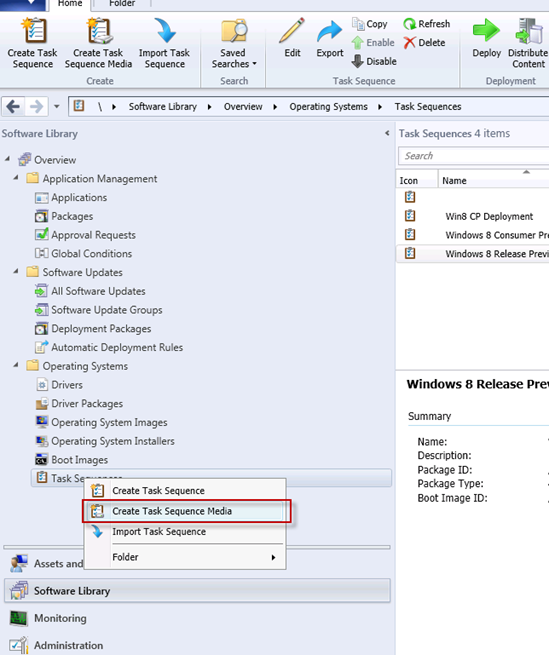Sort by the Name column header
Screen dimensions: 549x655
point(494,180)
